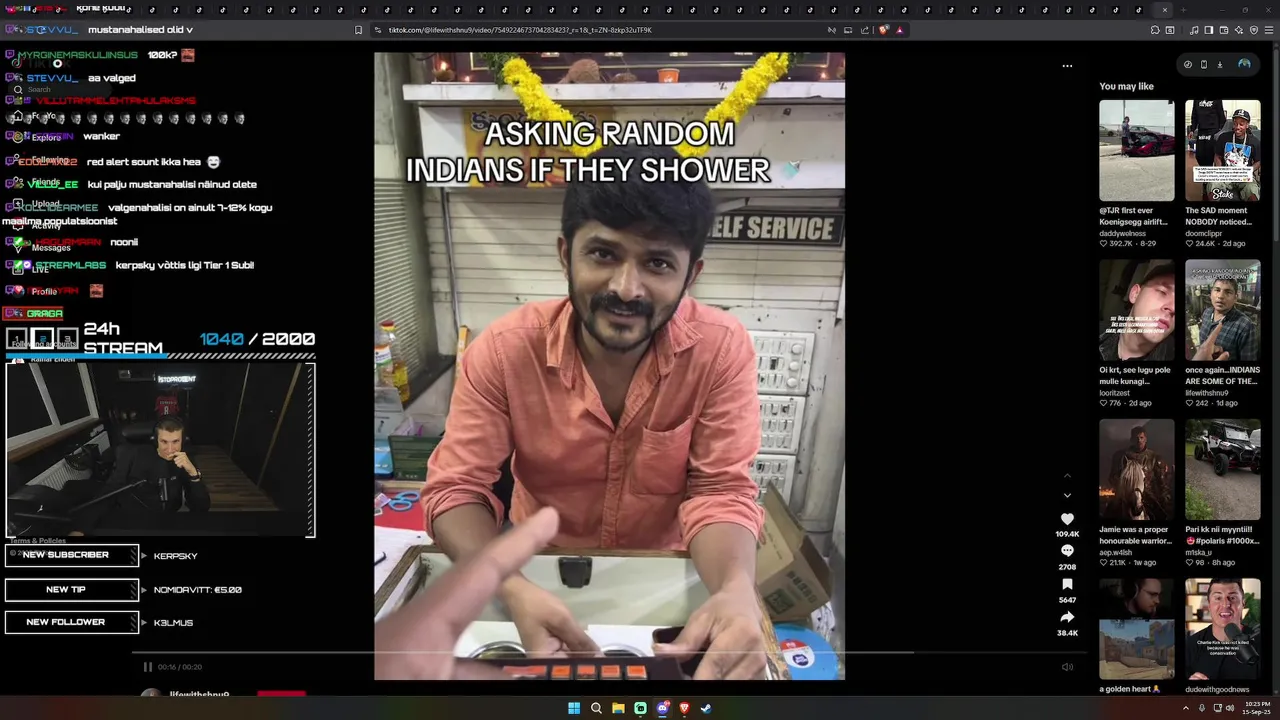Open 'Jamie was a proper honourable warrior' thumbnail
This screenshot has height=720, width=1280.
(1137, 470)
